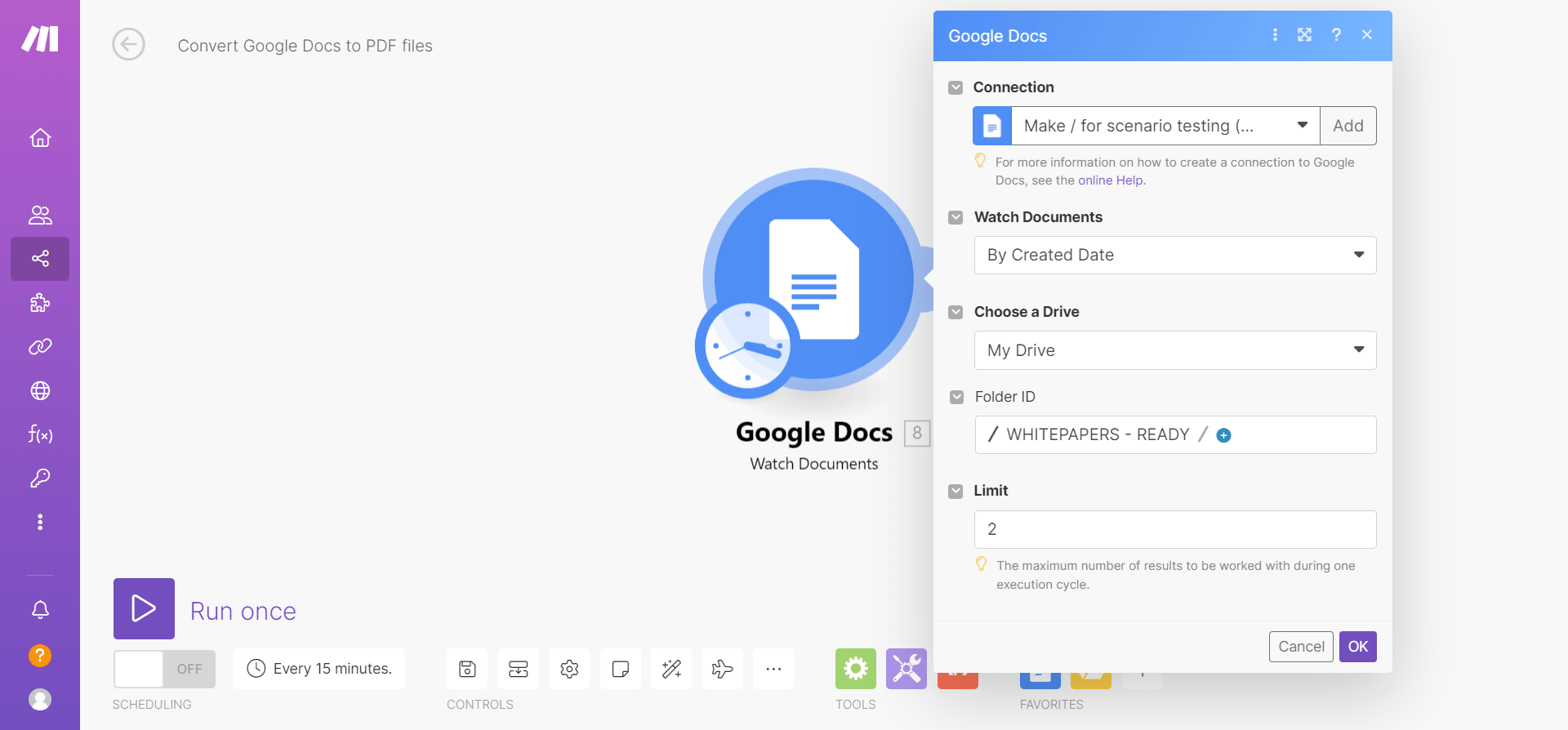Open the Connection selection dropdown
1568x730 pixels.
1165,126
